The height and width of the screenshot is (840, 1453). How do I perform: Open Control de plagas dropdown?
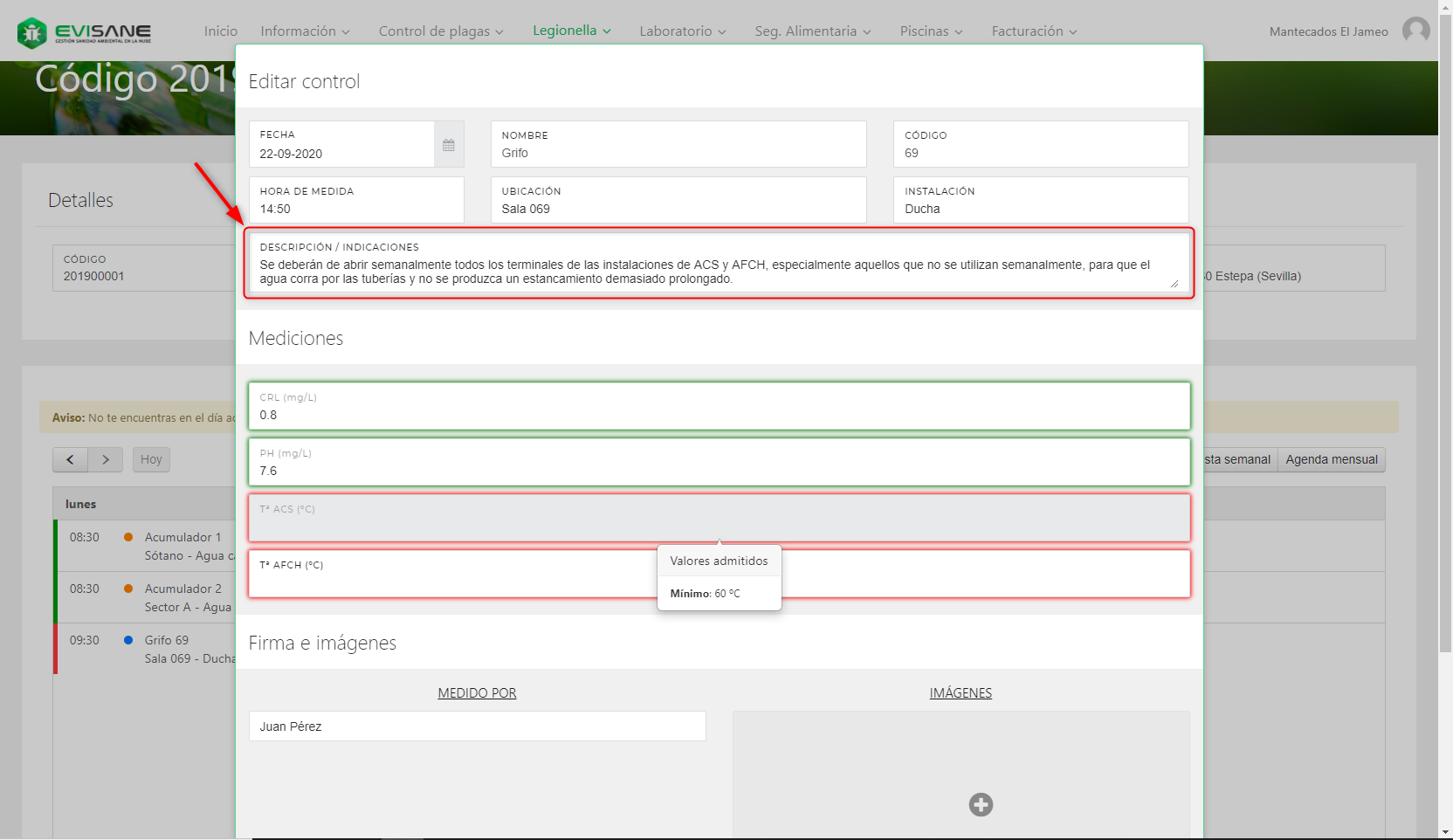[x=440, y=31]
